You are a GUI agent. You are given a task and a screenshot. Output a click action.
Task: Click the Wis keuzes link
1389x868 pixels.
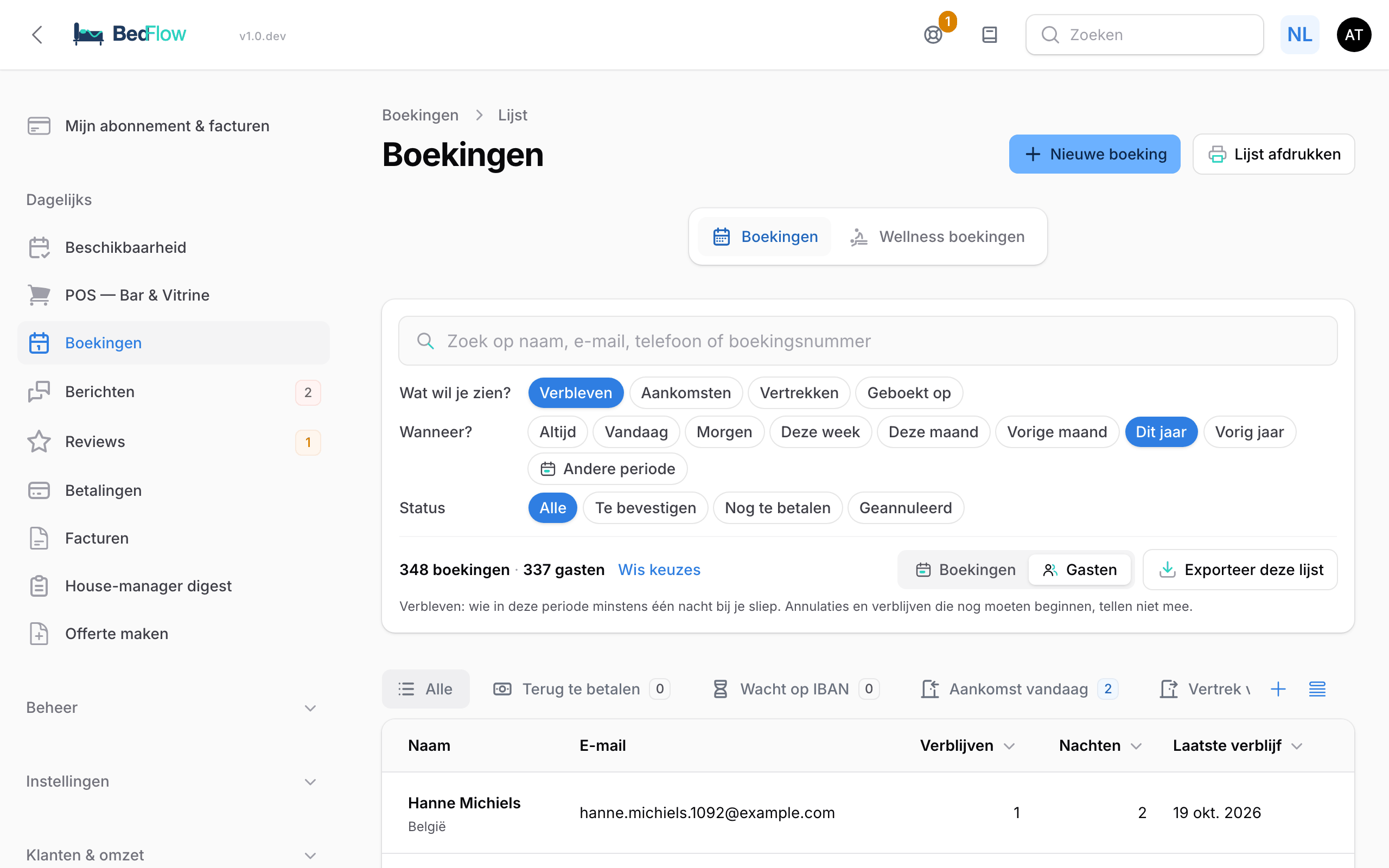(659, 570)
